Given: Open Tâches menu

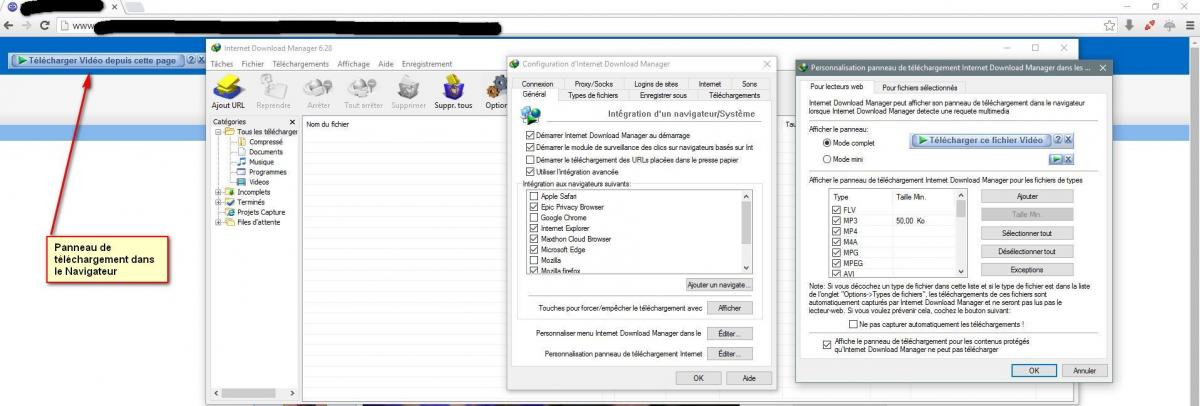Looking at the screenshot, I should (221, 64).
